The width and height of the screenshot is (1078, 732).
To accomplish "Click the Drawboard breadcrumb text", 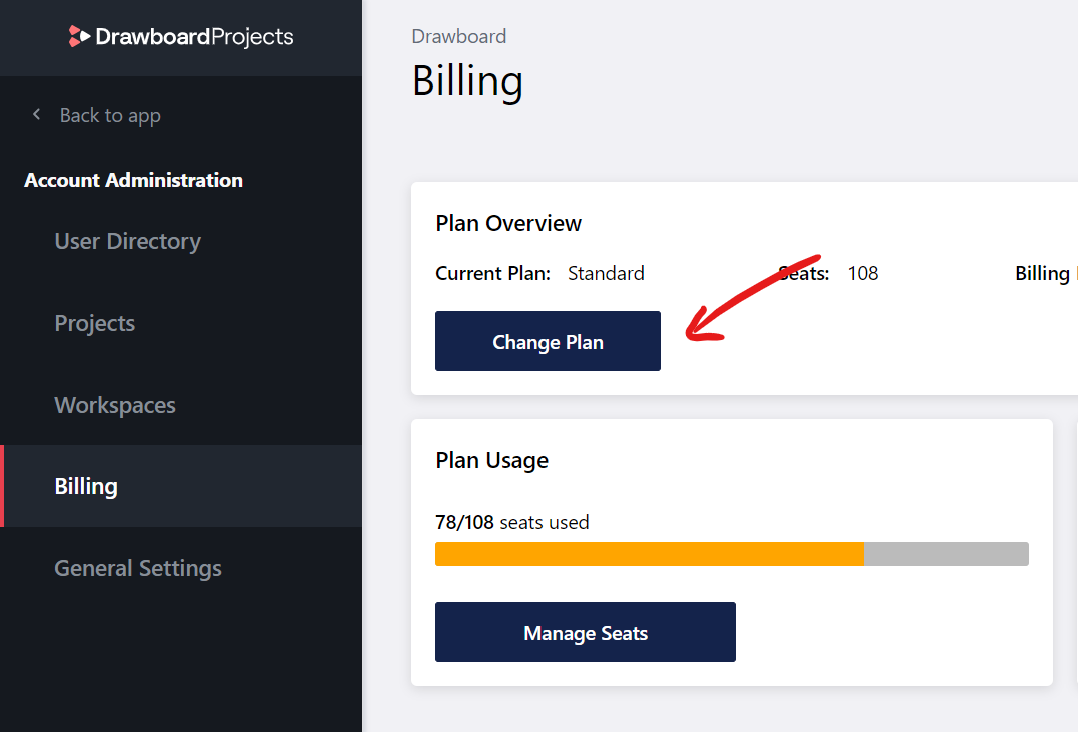I will tap(459, 36).
